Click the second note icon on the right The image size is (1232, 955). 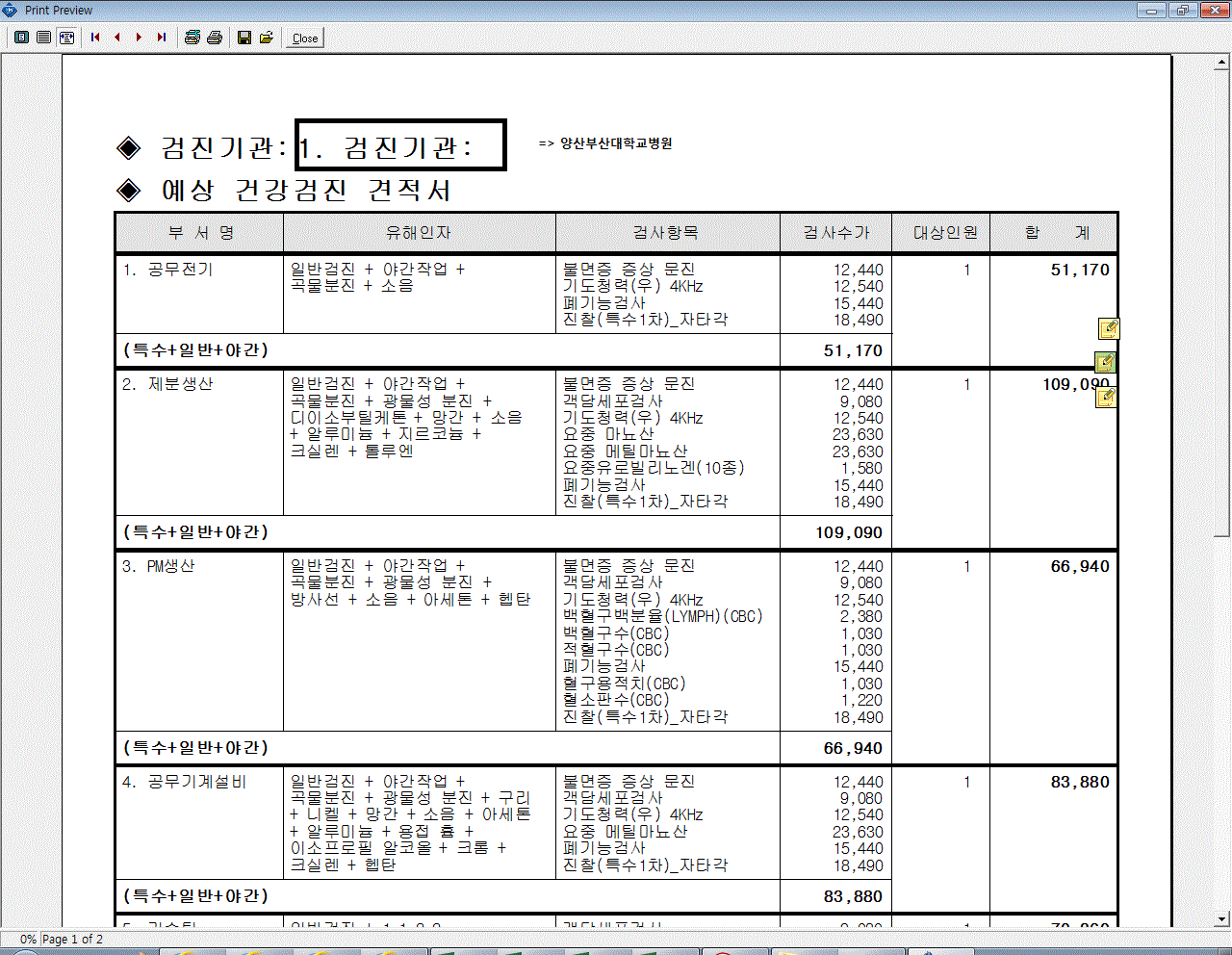tap(1105, 363)
